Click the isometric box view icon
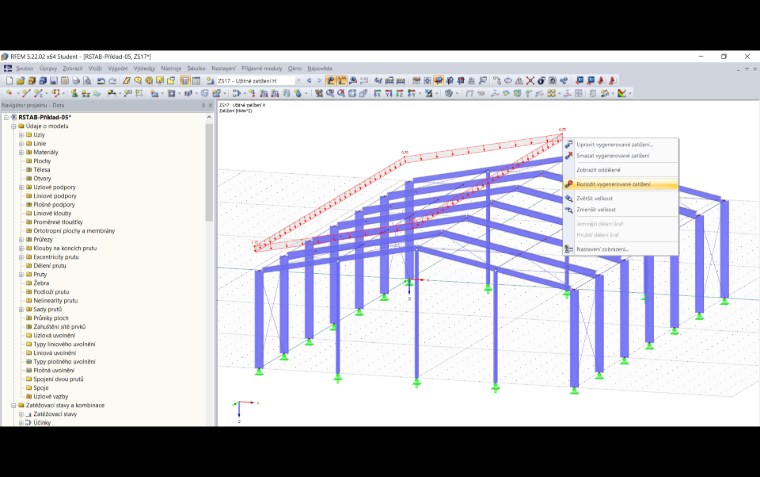Viewport: 760px width, 477px height. click(352, 93)
